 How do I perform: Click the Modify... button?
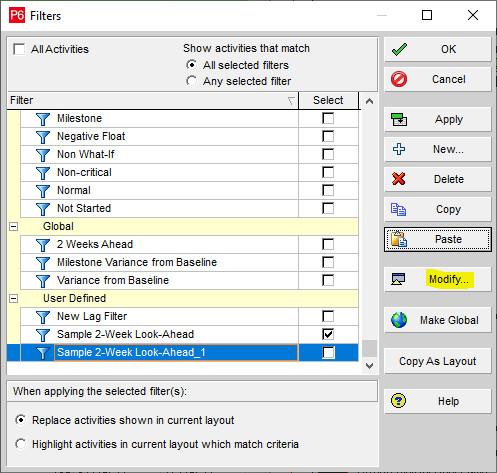click(x=438, y=279)
